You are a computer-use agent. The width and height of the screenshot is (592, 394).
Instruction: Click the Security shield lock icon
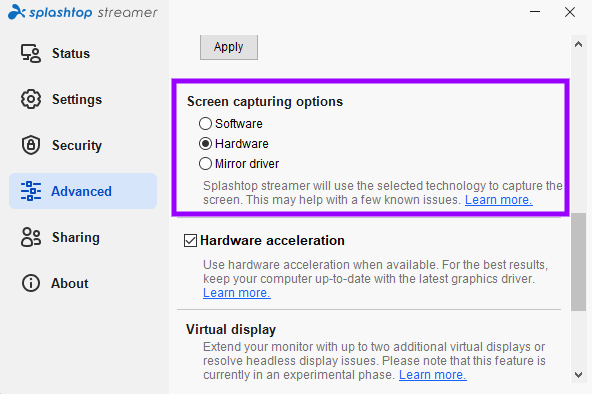coord(31,145)
